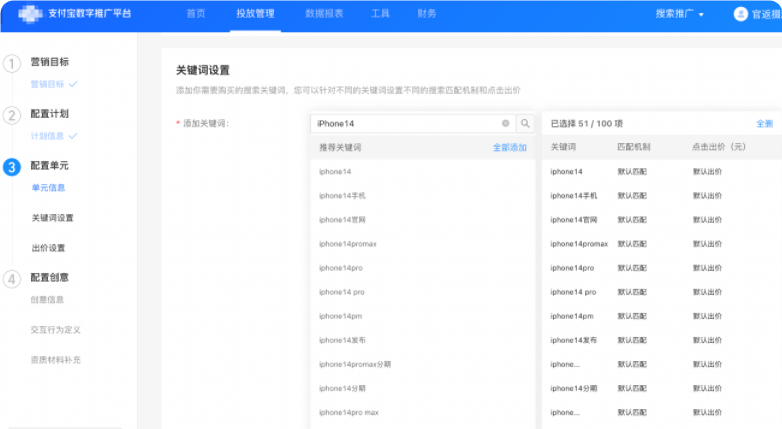Viewport: 782px width, 429px height.
Task: Click the 全部添加 link
Action: [510, 148]
